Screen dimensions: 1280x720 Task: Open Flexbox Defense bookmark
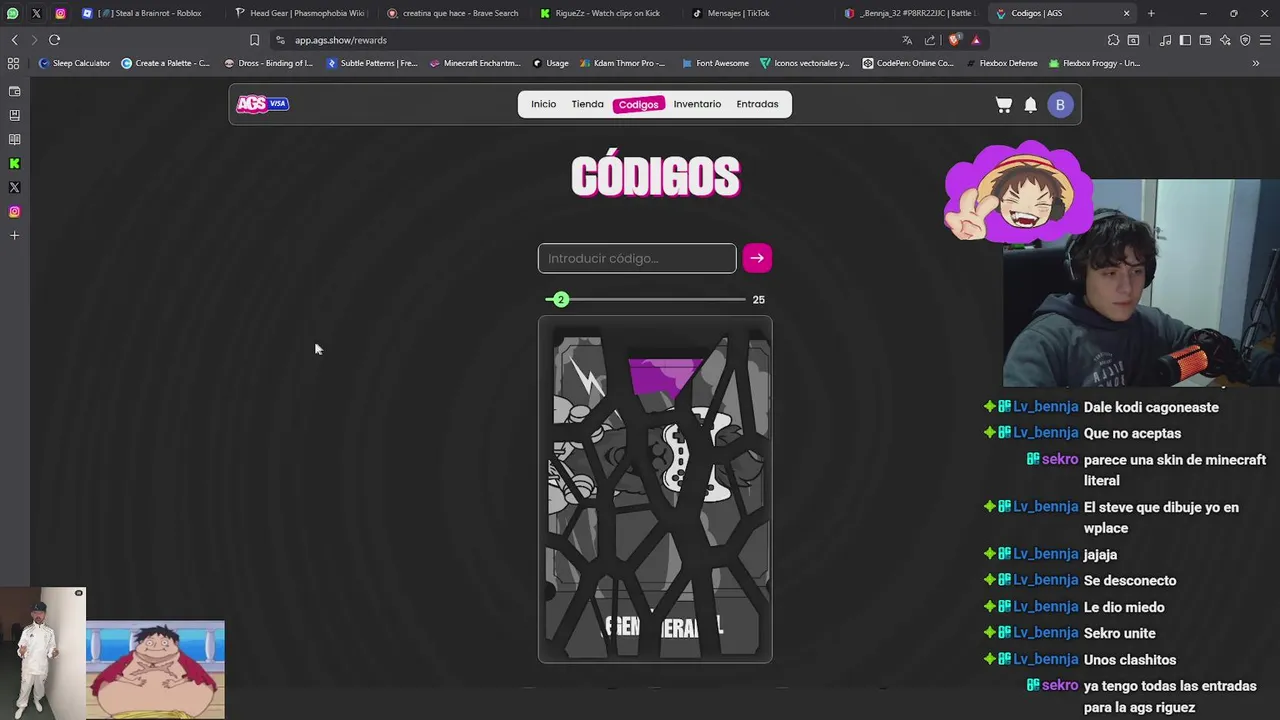pyautogui.click(x=1001, y=63)
